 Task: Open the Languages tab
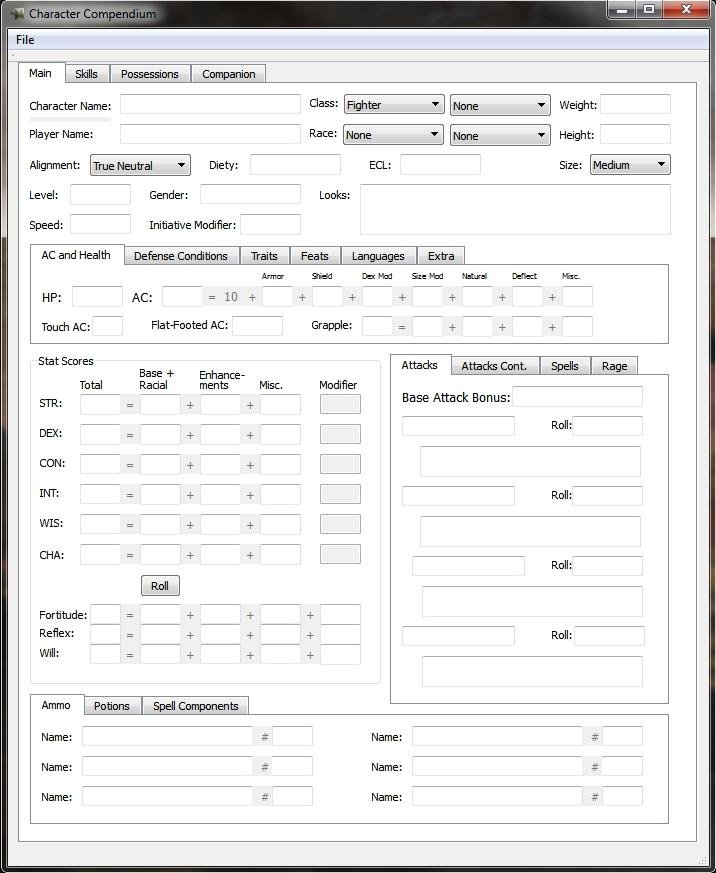(x=379, y=256)
